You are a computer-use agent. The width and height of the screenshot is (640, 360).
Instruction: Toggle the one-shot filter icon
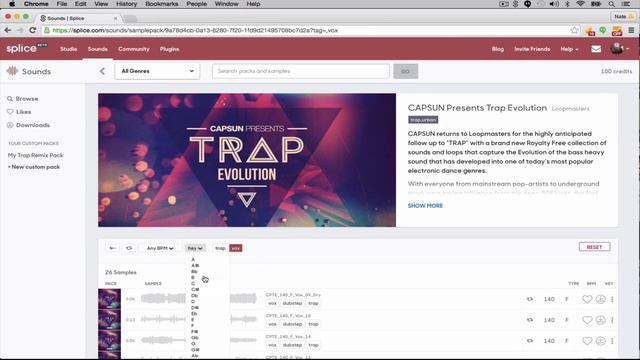[x=112, y=248]
